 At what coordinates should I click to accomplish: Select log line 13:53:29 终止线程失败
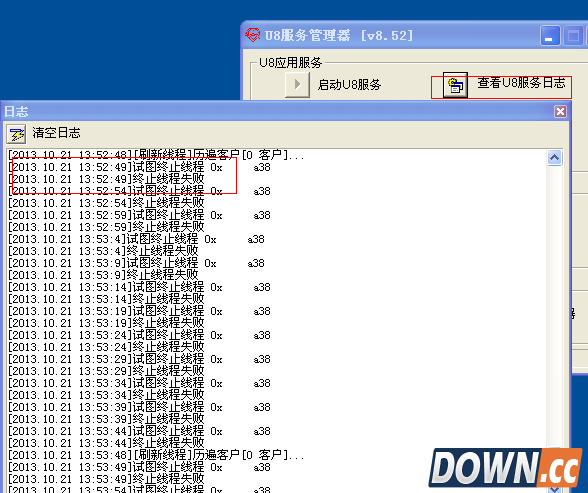[106, 371]
